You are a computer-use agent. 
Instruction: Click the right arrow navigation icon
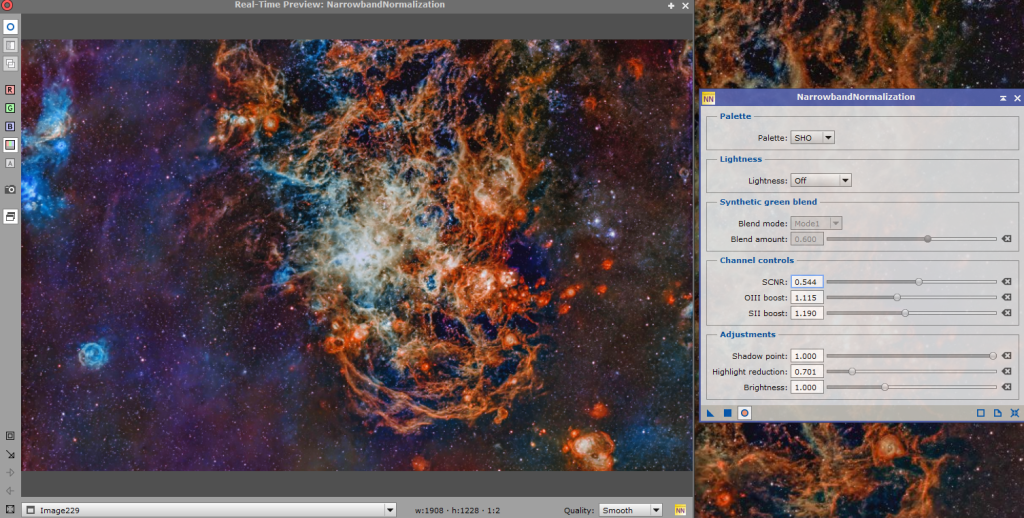coord(10,472)
